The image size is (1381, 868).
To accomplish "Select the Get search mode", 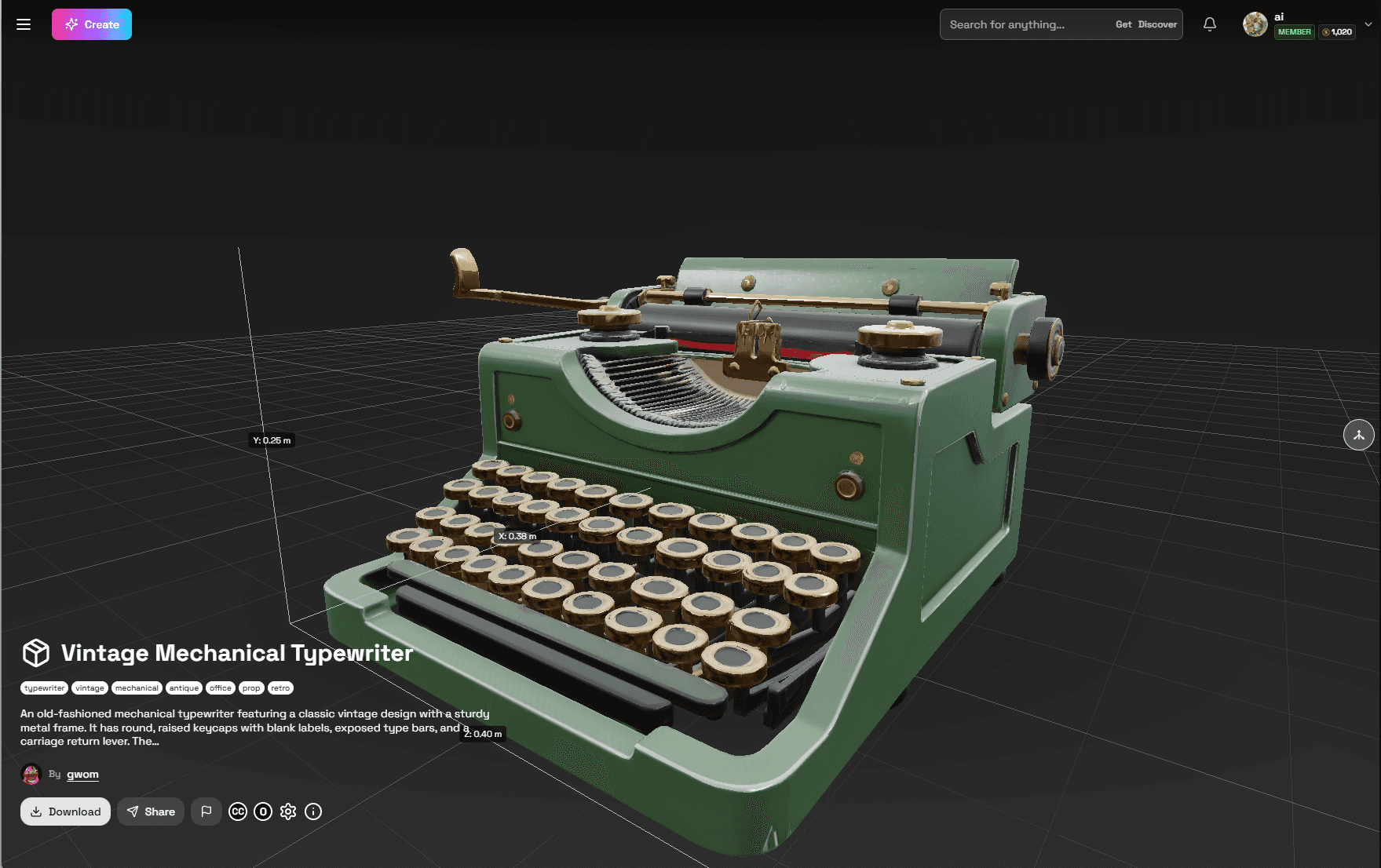I will [x=1123, y=24].
